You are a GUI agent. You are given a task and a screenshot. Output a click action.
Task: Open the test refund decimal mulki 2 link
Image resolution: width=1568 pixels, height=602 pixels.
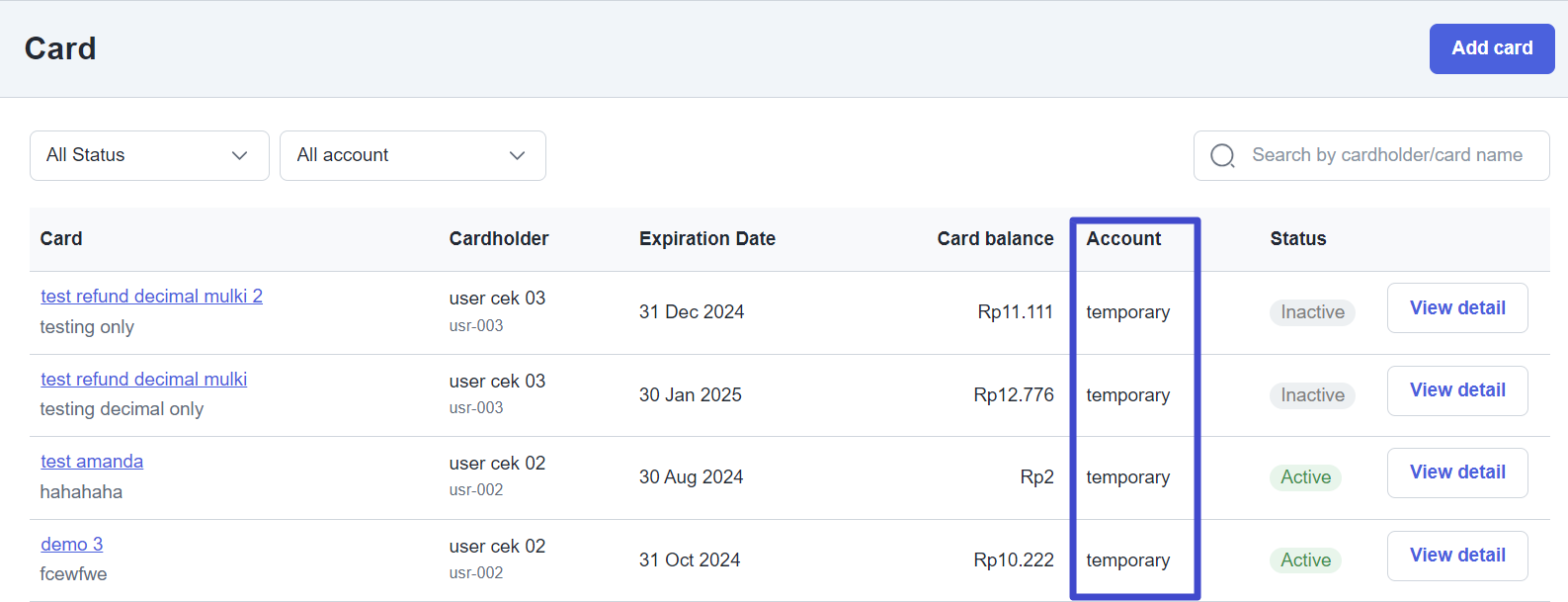tap(151, 297)
